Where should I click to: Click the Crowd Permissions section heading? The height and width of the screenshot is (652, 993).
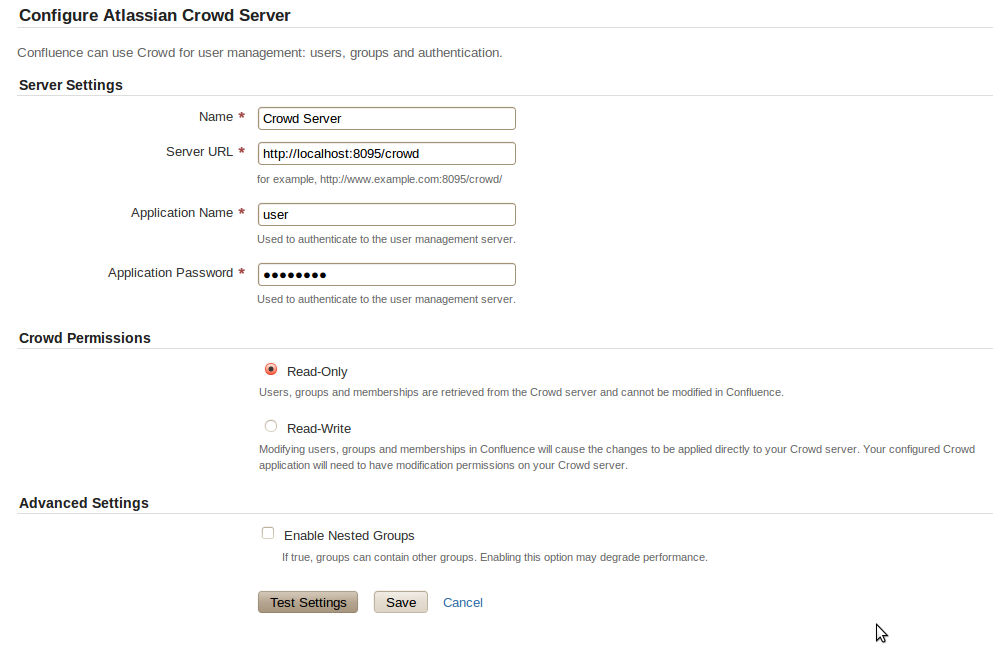(x=85, y=338)
